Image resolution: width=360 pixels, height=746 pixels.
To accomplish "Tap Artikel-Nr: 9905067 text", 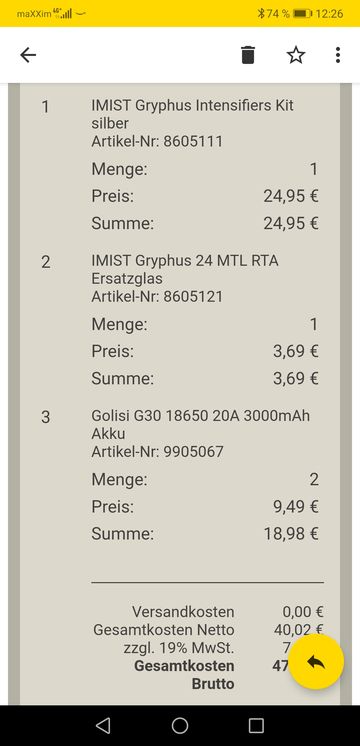I will pos(157,452).
